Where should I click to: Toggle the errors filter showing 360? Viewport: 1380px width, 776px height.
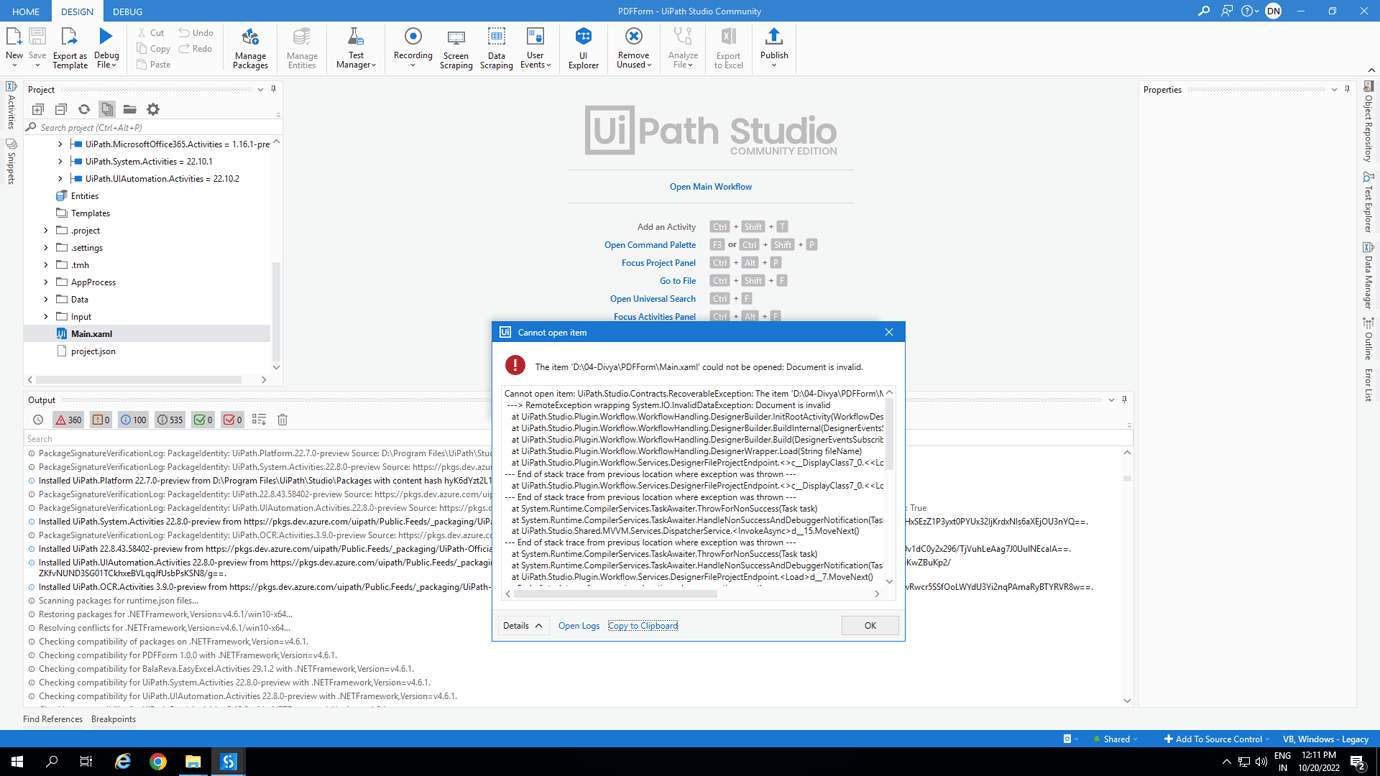click(x=68, y=419)
